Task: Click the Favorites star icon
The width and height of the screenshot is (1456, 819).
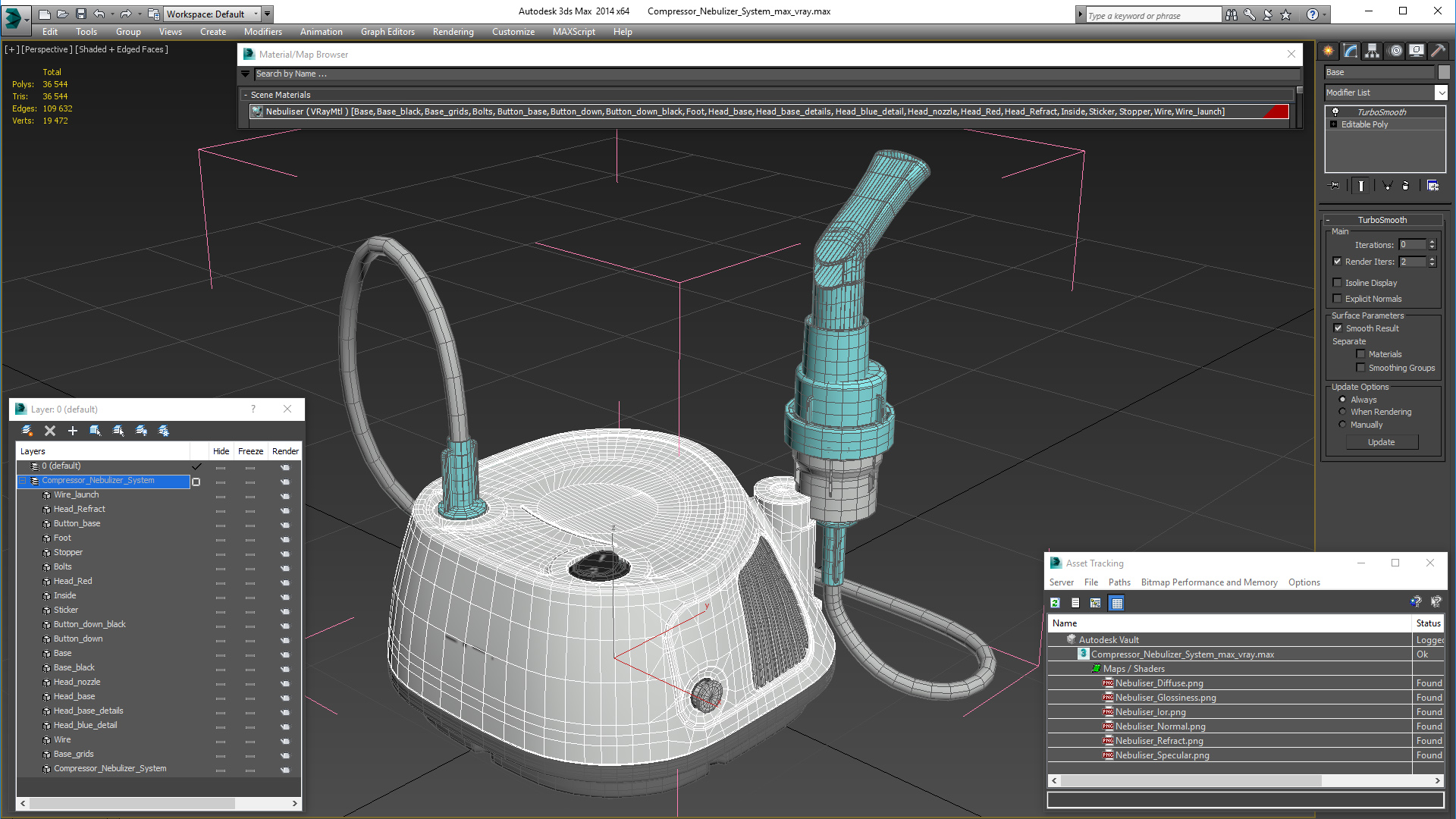Action: [x=1286, y=14]
